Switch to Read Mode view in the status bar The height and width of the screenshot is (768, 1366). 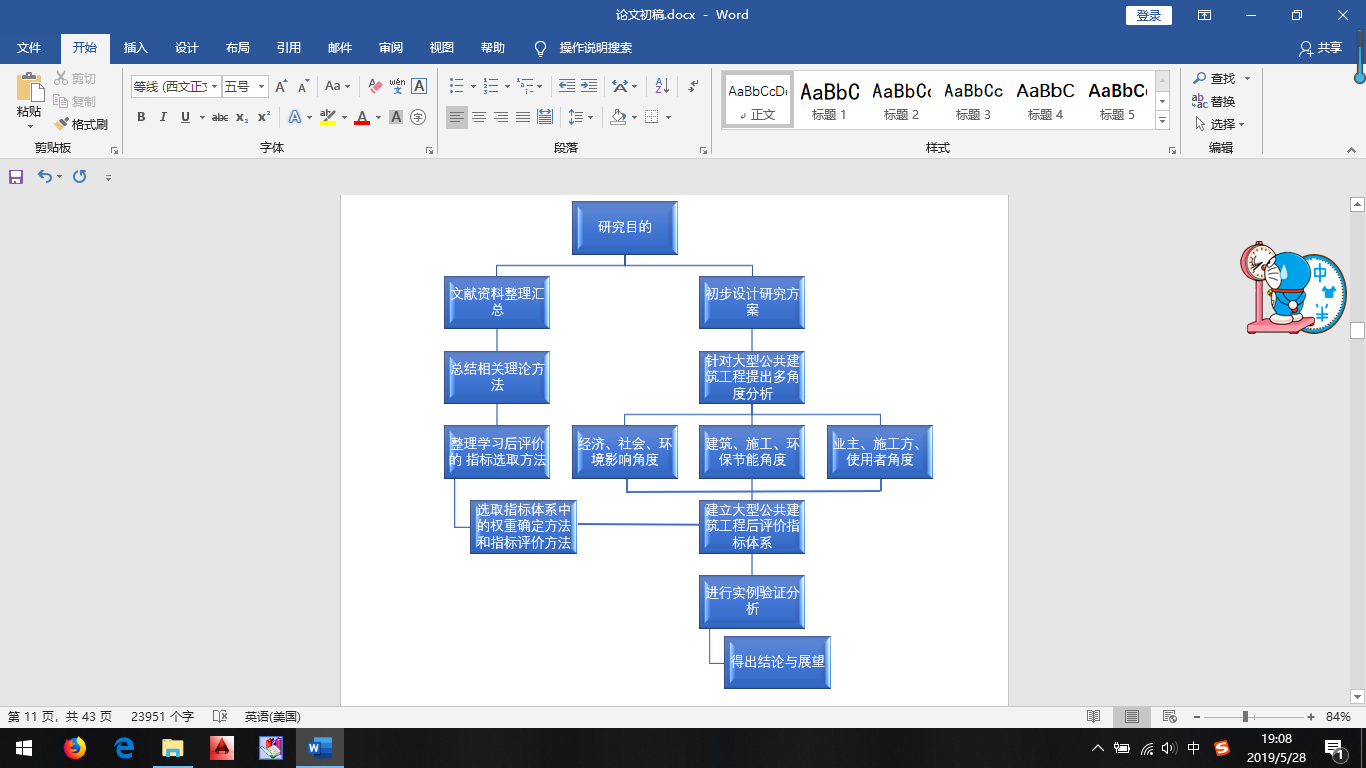1094,717
